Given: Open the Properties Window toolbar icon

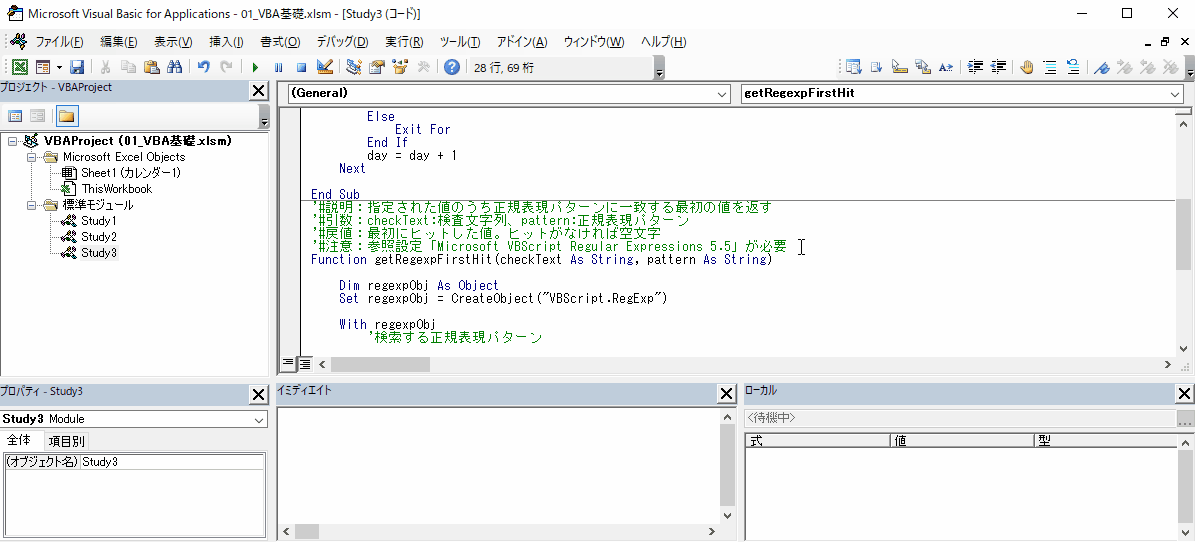Looking at the screenshot, I should tap(376, 67).
